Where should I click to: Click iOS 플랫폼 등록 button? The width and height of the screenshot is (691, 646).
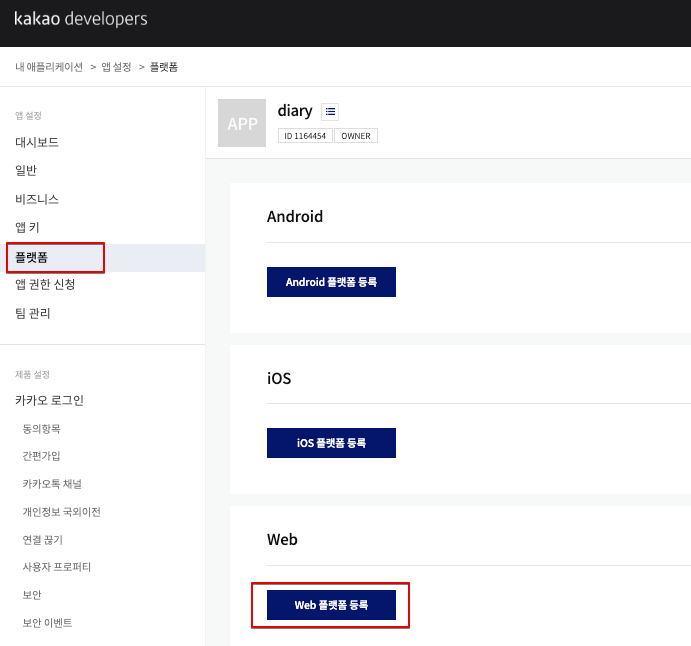(331, 443)
